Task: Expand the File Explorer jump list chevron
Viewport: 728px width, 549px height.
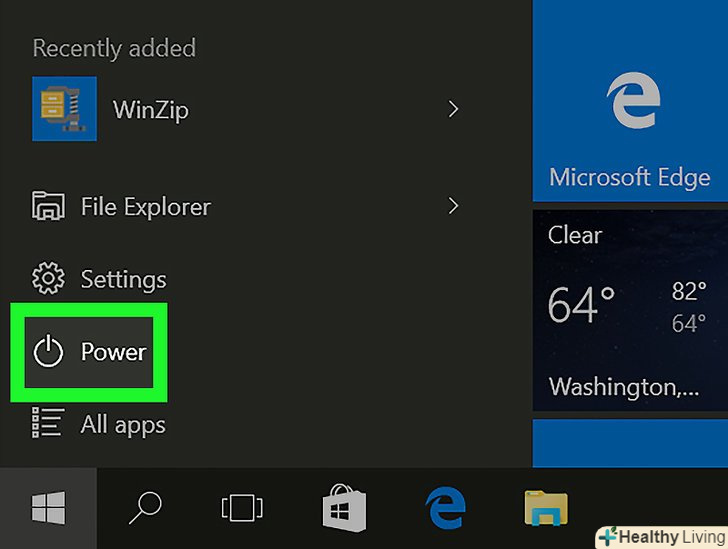Action: pos(453,206)
